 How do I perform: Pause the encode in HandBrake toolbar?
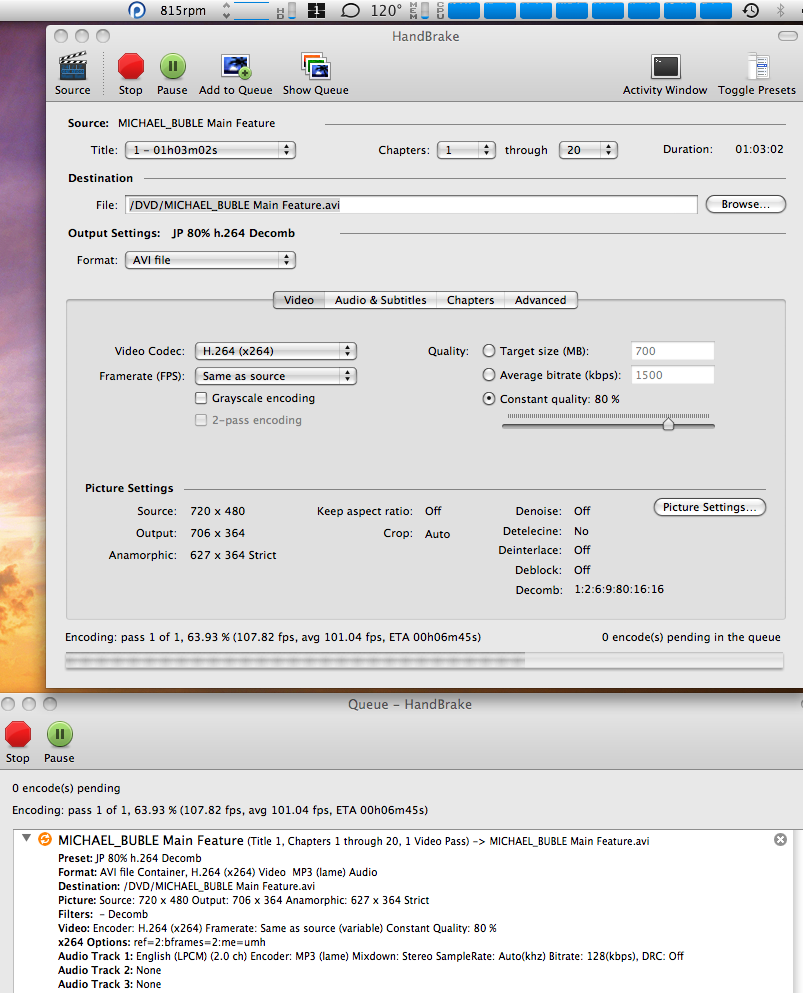pos(172,66)
